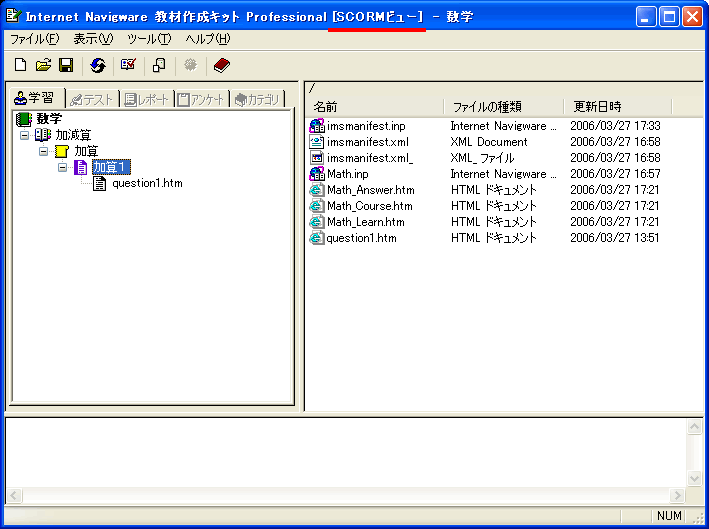Select question1.htm in the tree
This screenshot has width=709, height=529.
(x=147, y=183)
